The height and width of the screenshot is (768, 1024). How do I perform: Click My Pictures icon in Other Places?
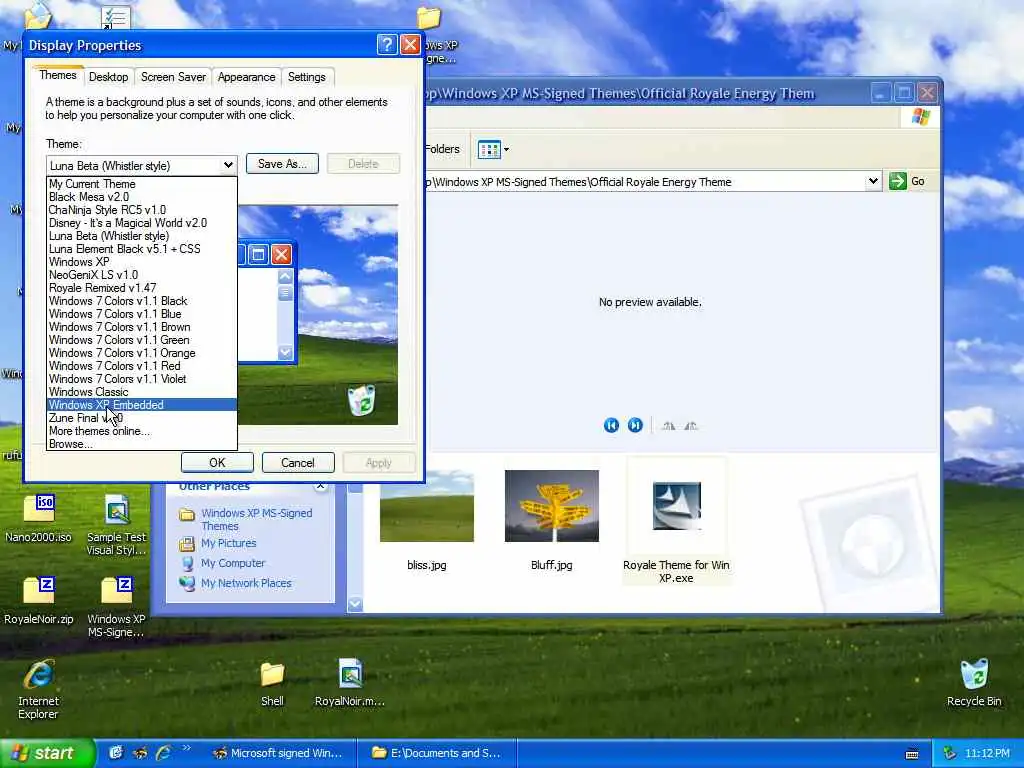tap(187, 543)
